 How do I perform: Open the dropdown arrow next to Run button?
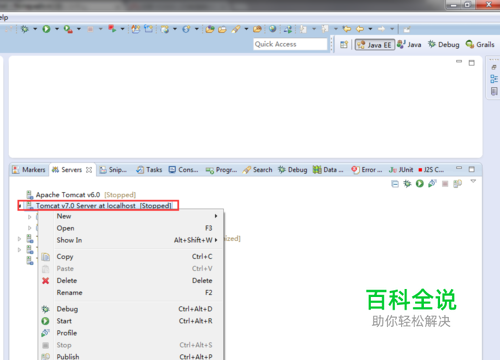tap(57, 29)
